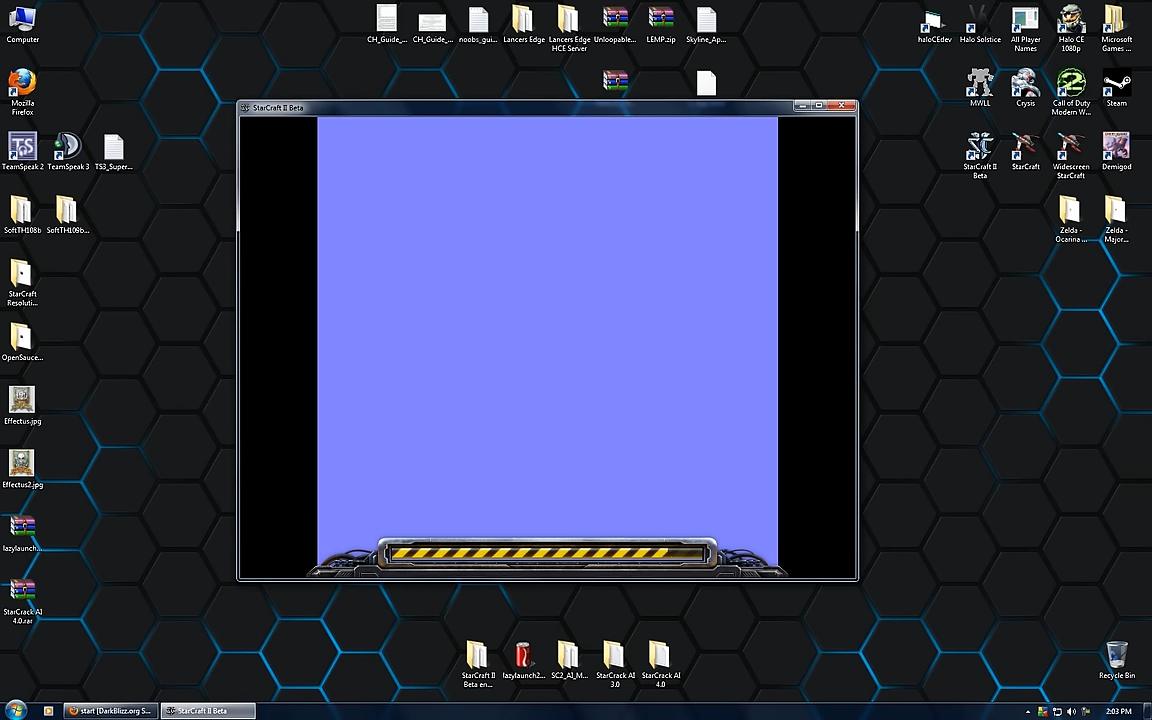
Task: Open the Steam desktop shortcut
Action: coord(1116,84)
